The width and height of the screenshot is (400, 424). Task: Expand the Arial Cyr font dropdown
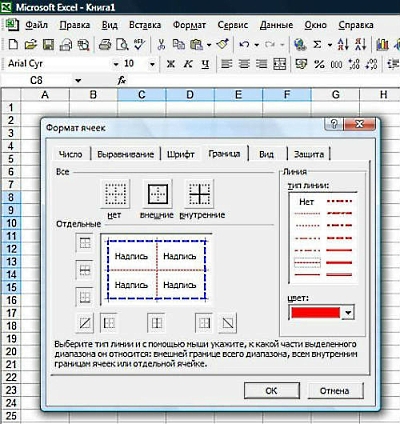click(x=116, y=64)
